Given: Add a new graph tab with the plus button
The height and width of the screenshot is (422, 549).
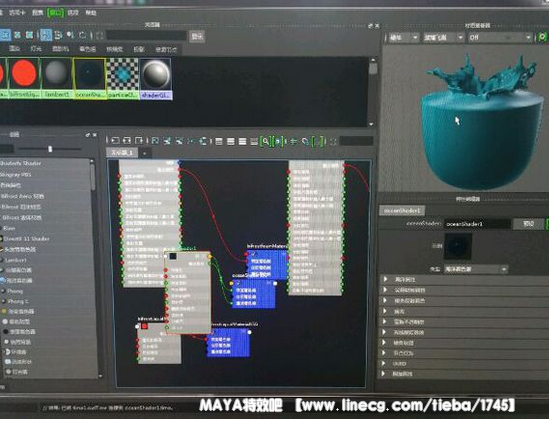Looking at the screenshot, I should tap(144, 153).
